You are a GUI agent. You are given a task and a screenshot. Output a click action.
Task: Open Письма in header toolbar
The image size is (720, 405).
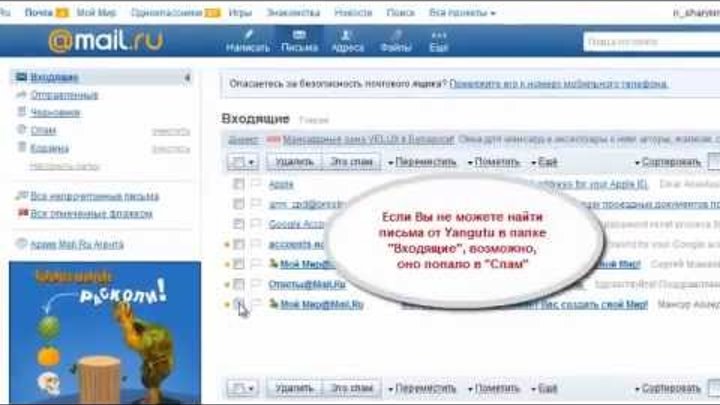pos(299,41)
